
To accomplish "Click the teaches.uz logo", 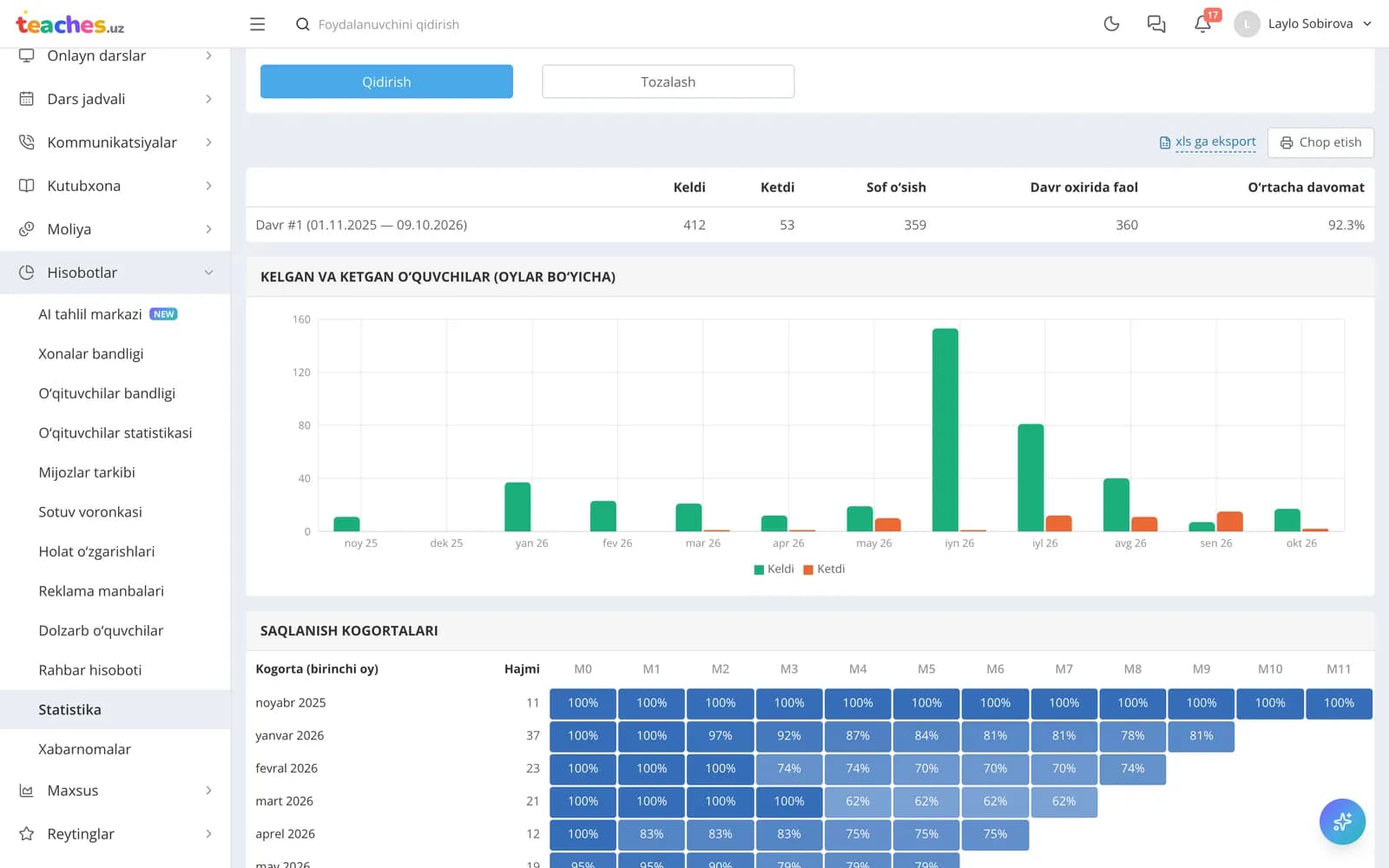I will [69, 23].
